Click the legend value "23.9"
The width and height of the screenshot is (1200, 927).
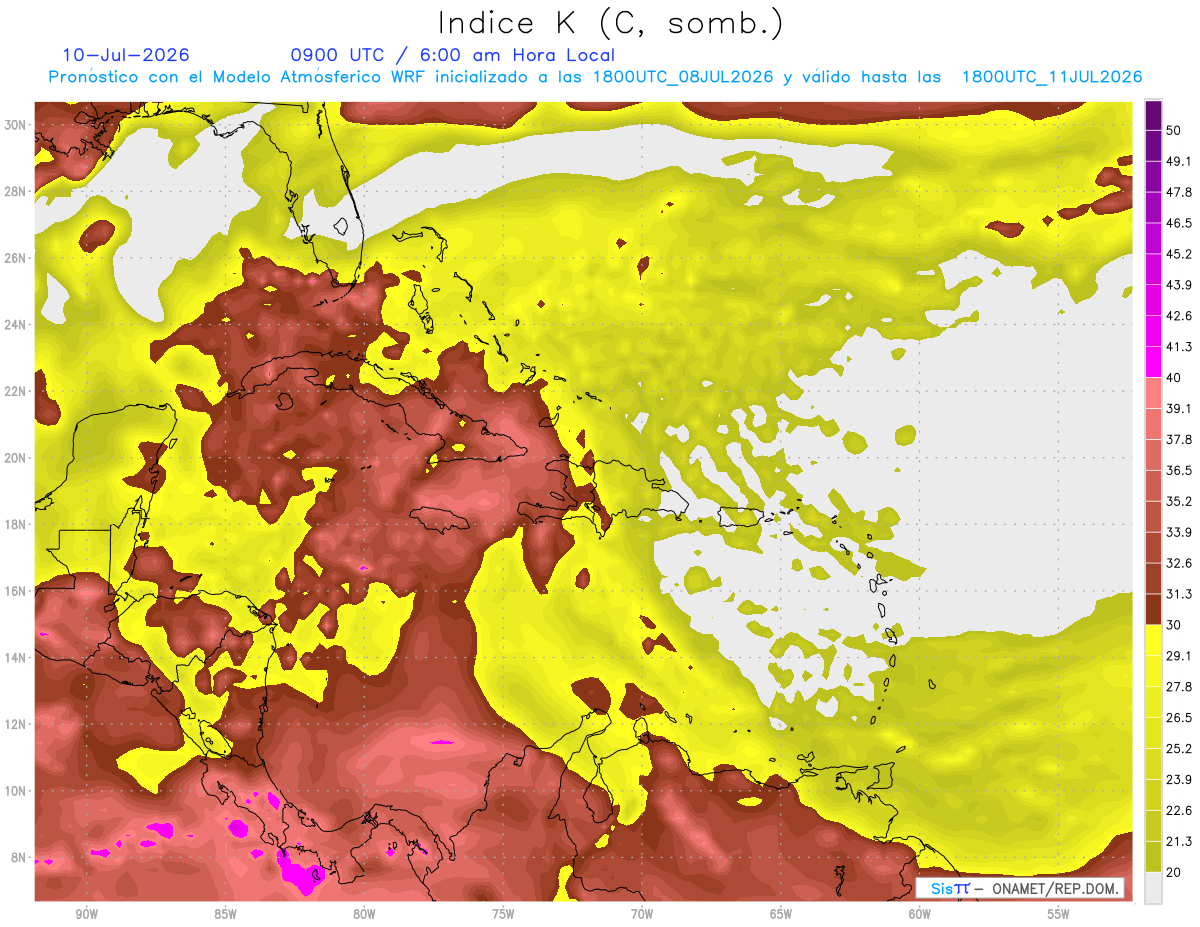(x=1179, y=780)
